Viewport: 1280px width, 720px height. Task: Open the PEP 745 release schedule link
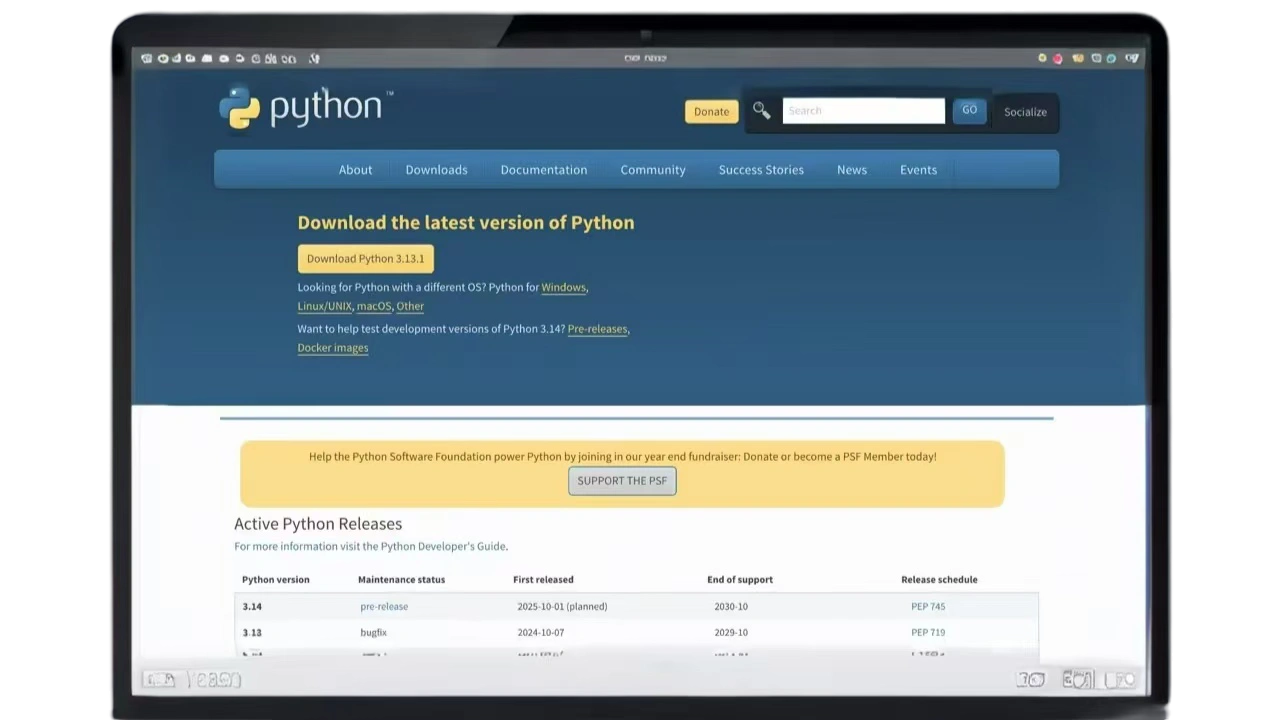928,606
